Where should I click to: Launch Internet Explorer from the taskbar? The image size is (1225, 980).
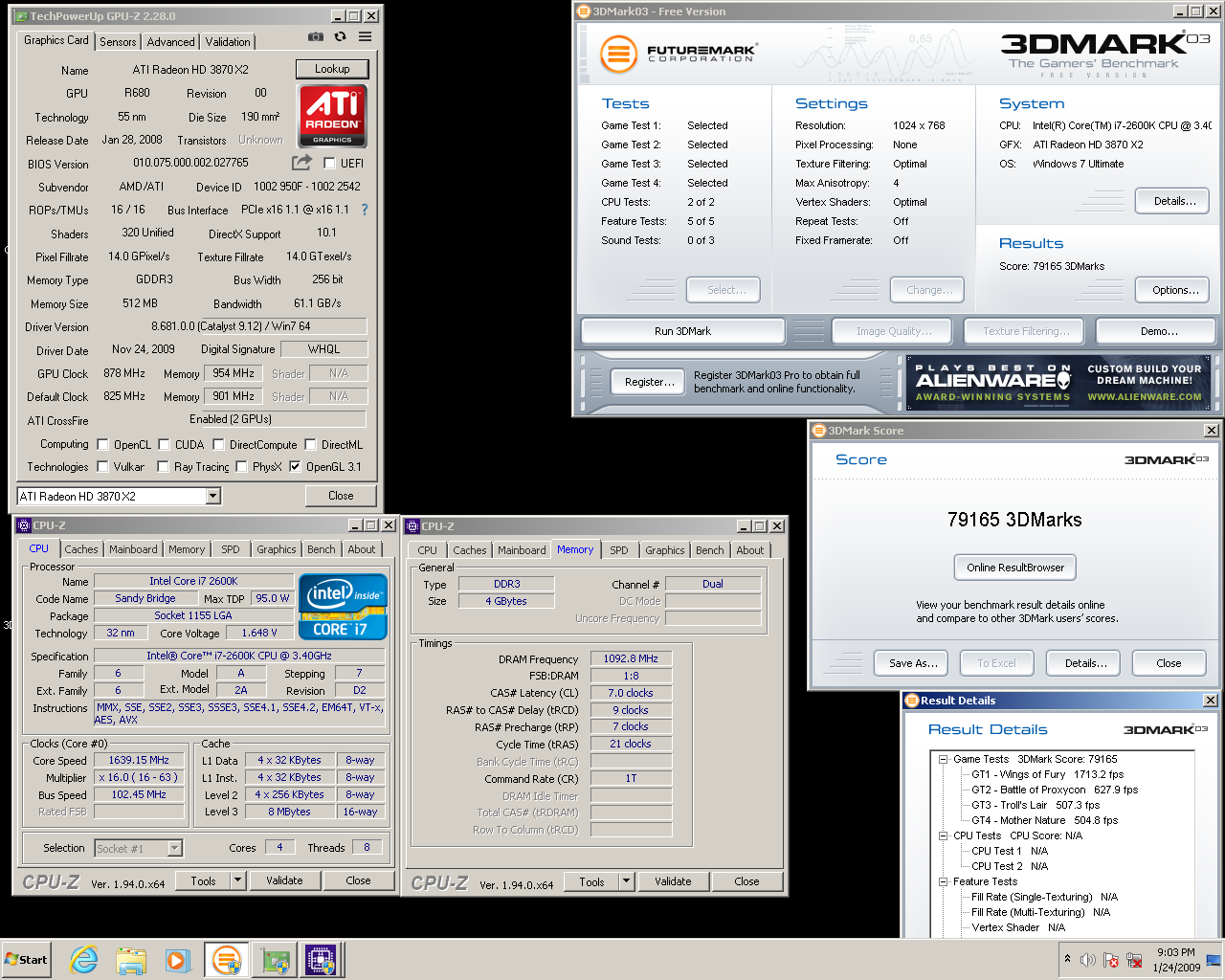tap(84, 960)
